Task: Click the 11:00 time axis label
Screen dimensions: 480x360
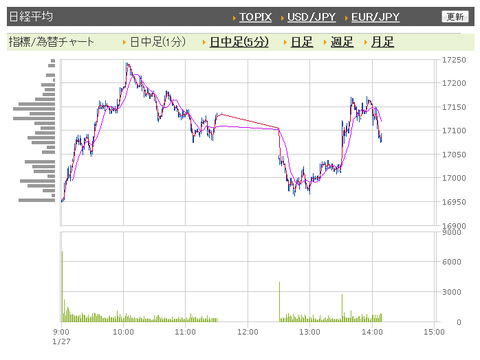Action: (185, 332)
